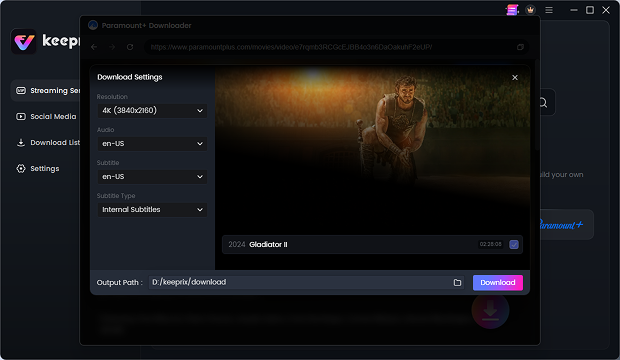Select the 2024 Gladiator II title row

tap(372, 244)
